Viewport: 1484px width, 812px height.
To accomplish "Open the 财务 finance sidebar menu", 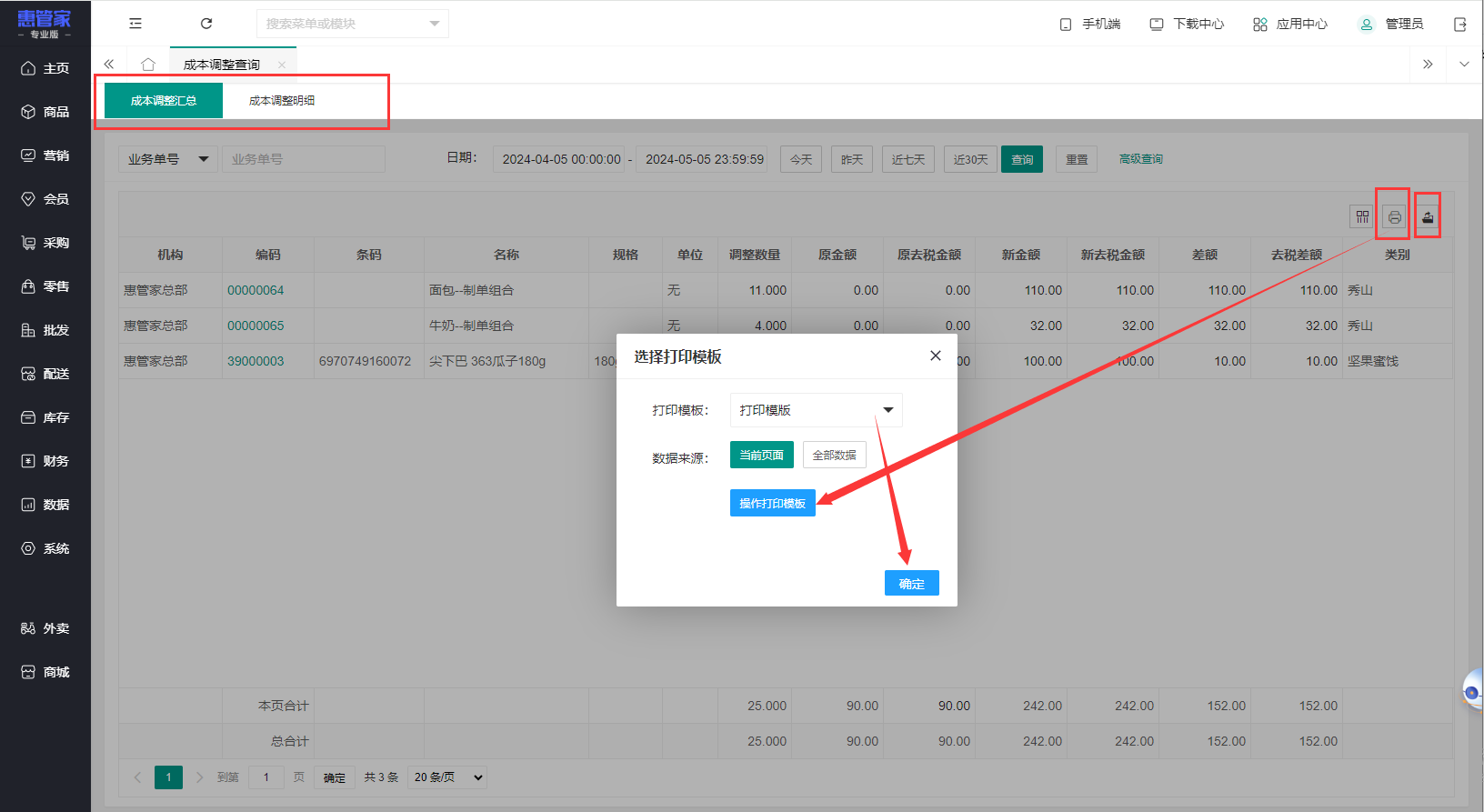I will tap(45, 461).
